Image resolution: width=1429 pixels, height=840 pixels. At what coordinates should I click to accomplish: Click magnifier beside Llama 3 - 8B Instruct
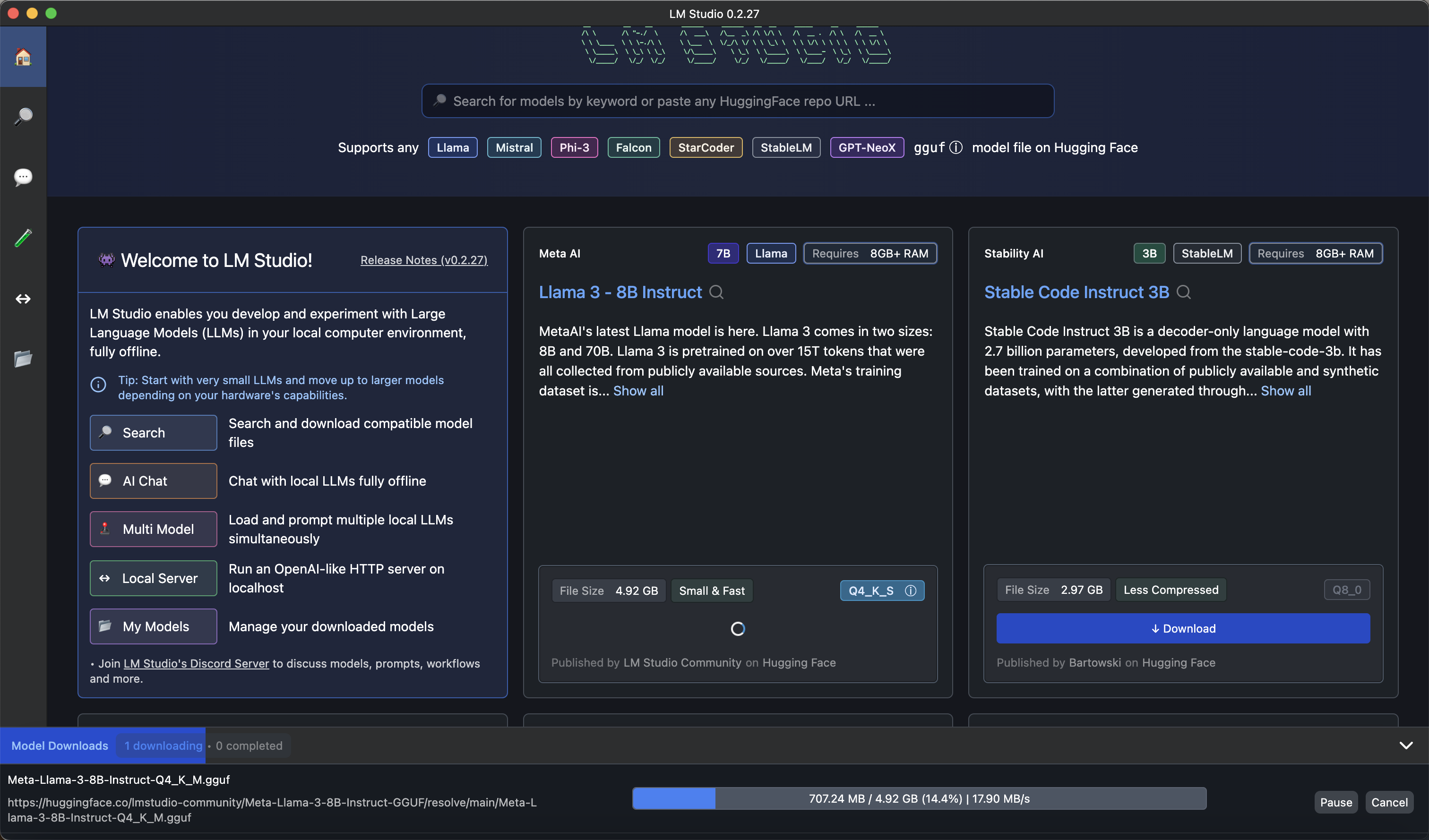(716, 292)
